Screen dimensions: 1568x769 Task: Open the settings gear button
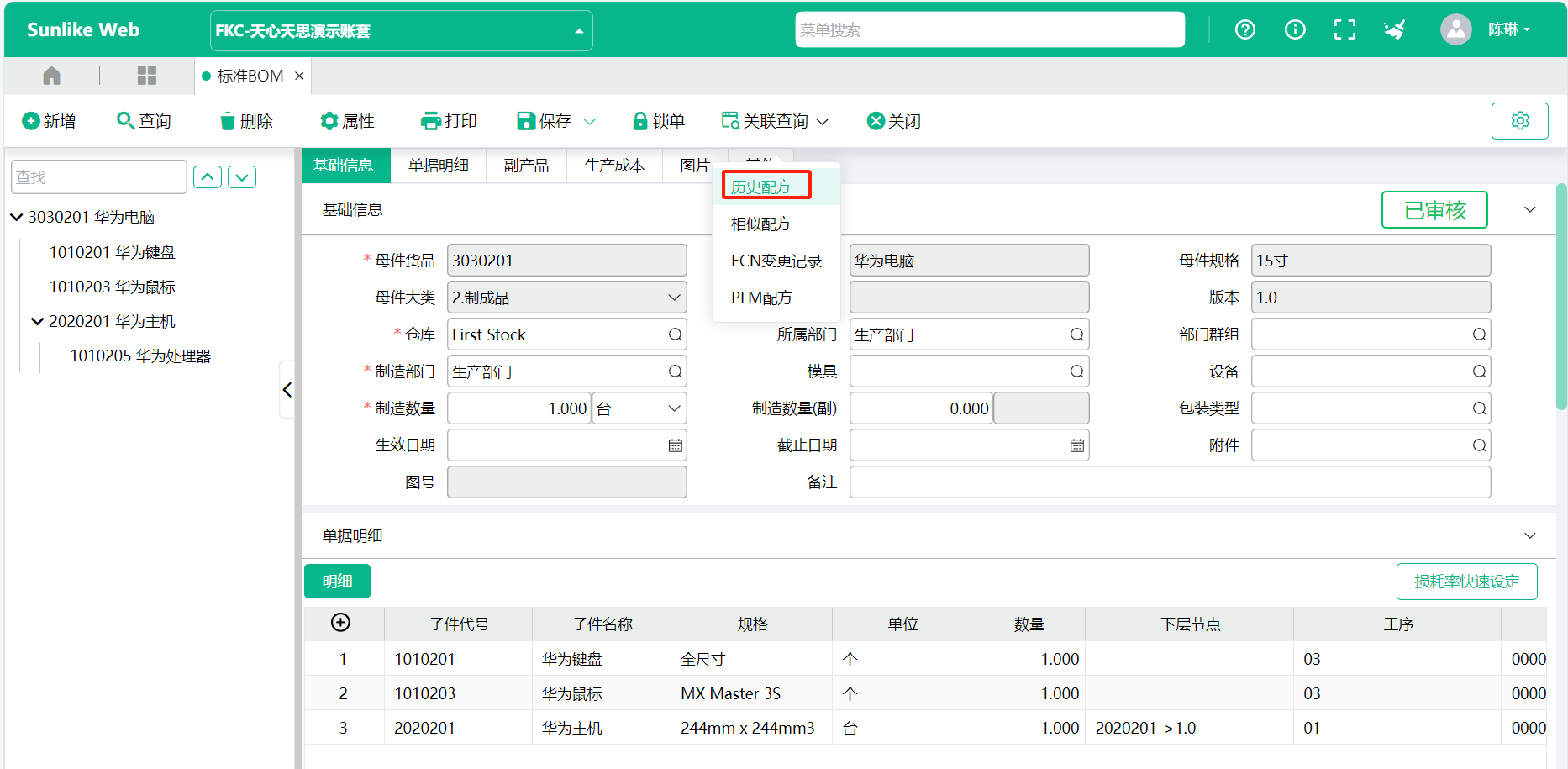[x=1519, y=120]
